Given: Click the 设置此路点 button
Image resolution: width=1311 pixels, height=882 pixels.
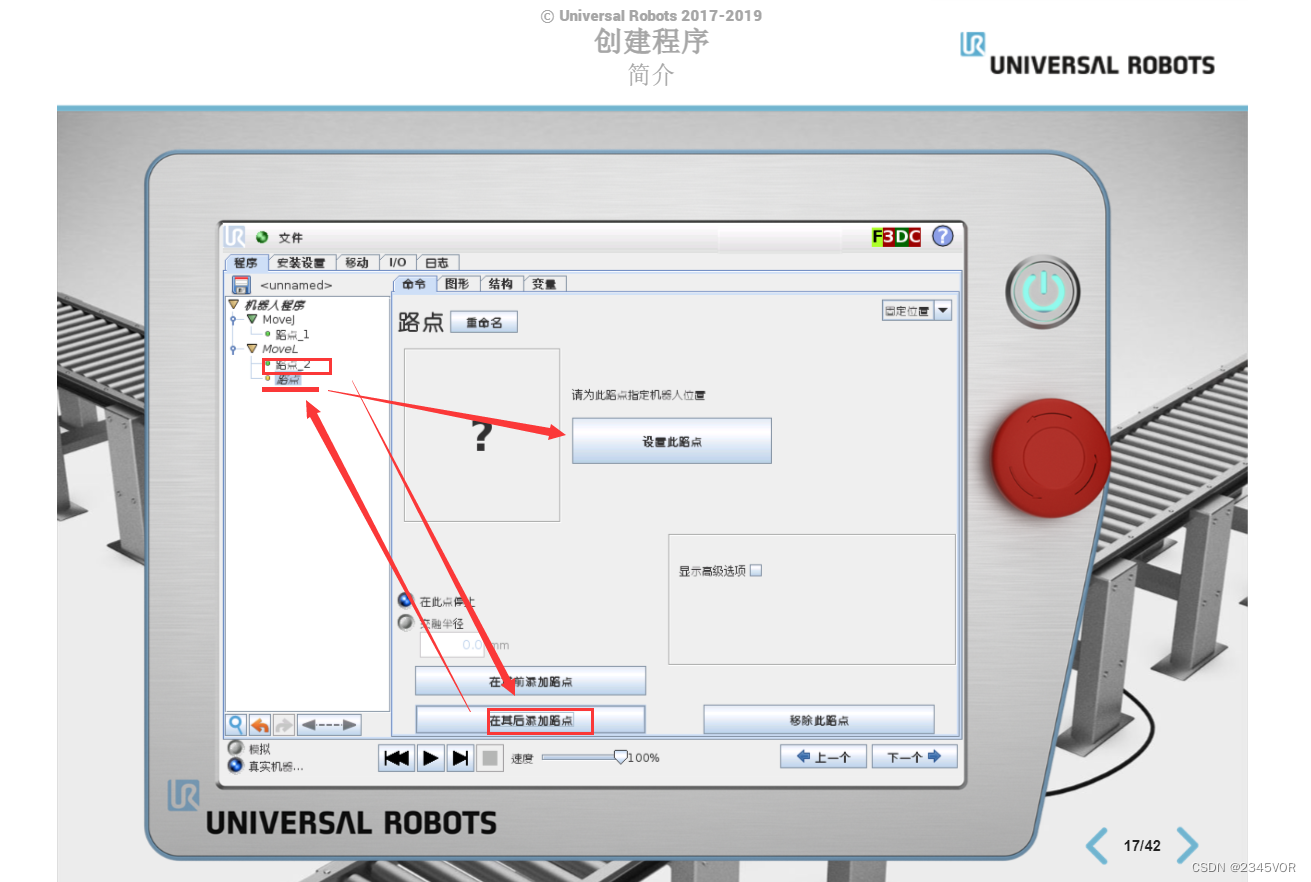Looking at the screenshot, I should click(x=671, y=440).
